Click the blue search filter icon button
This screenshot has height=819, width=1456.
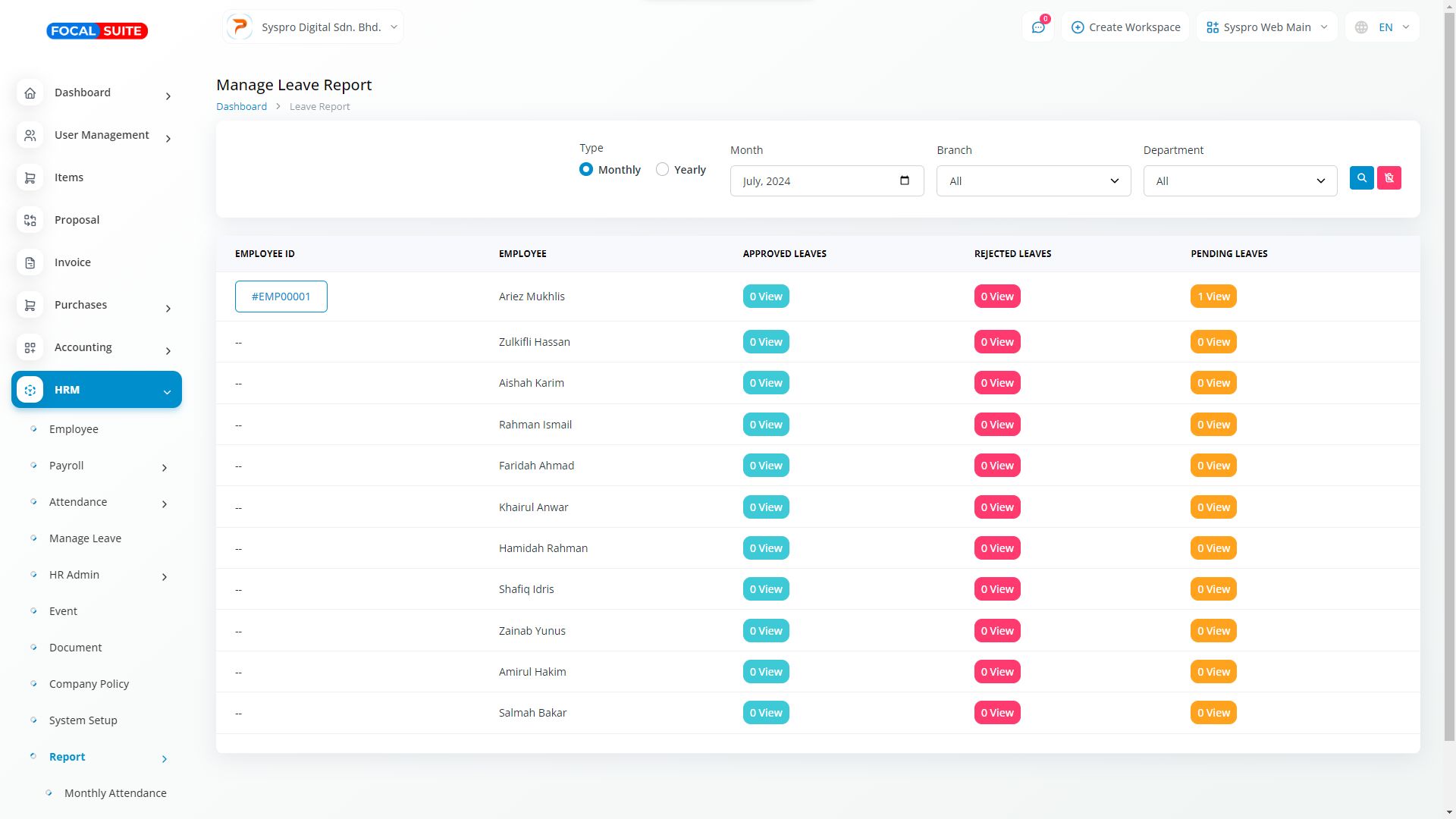(1361, 178)
